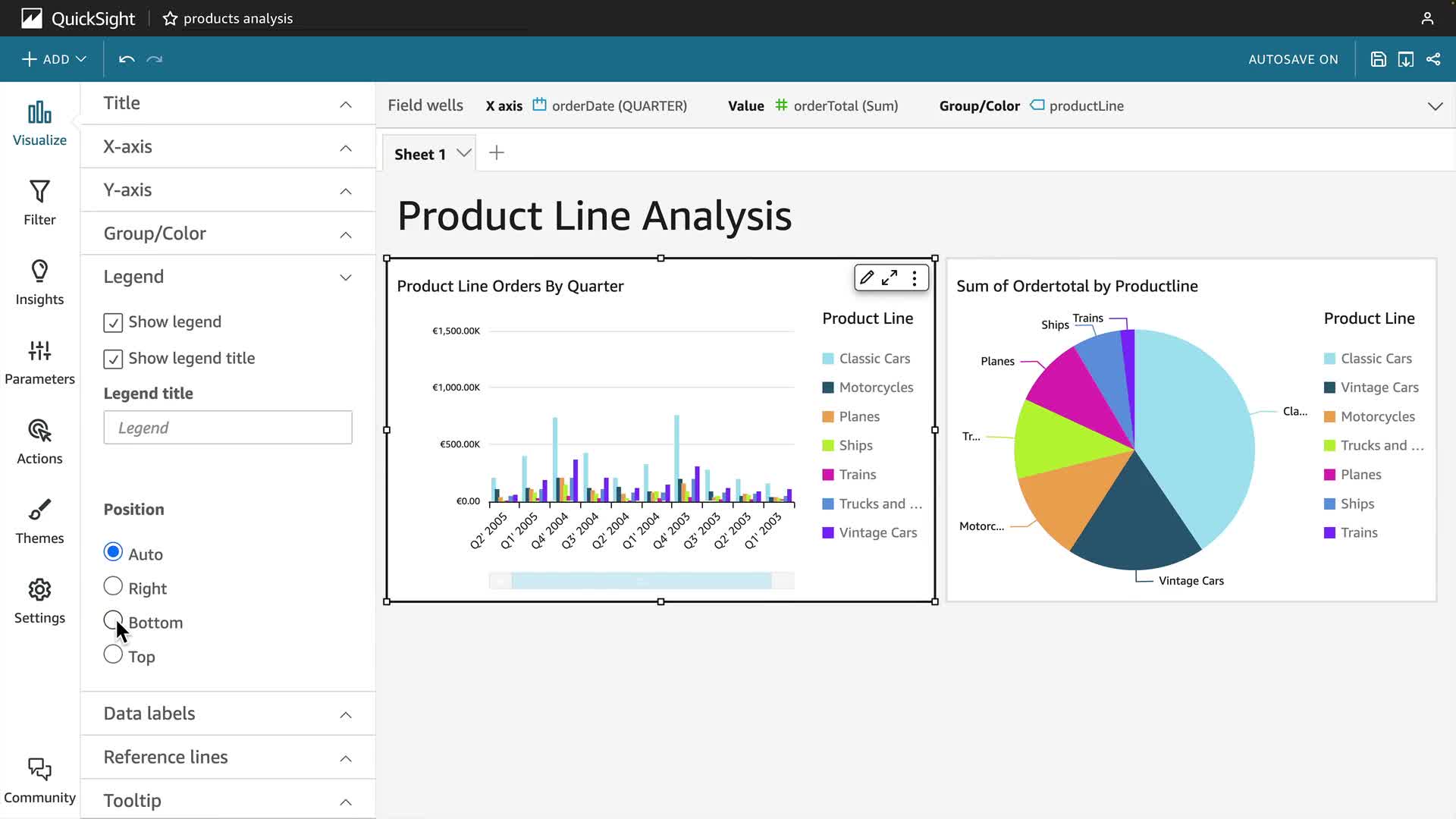1456x819 pixels.
Task: Collapse the Field wells panel chevron
Action: click(x=1435, y=106)
